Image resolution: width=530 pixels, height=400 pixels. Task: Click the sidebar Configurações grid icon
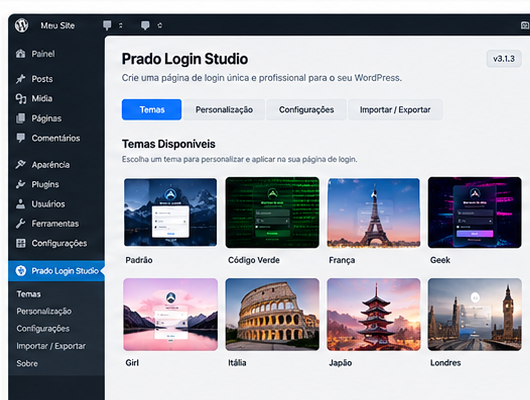point(20,243)
